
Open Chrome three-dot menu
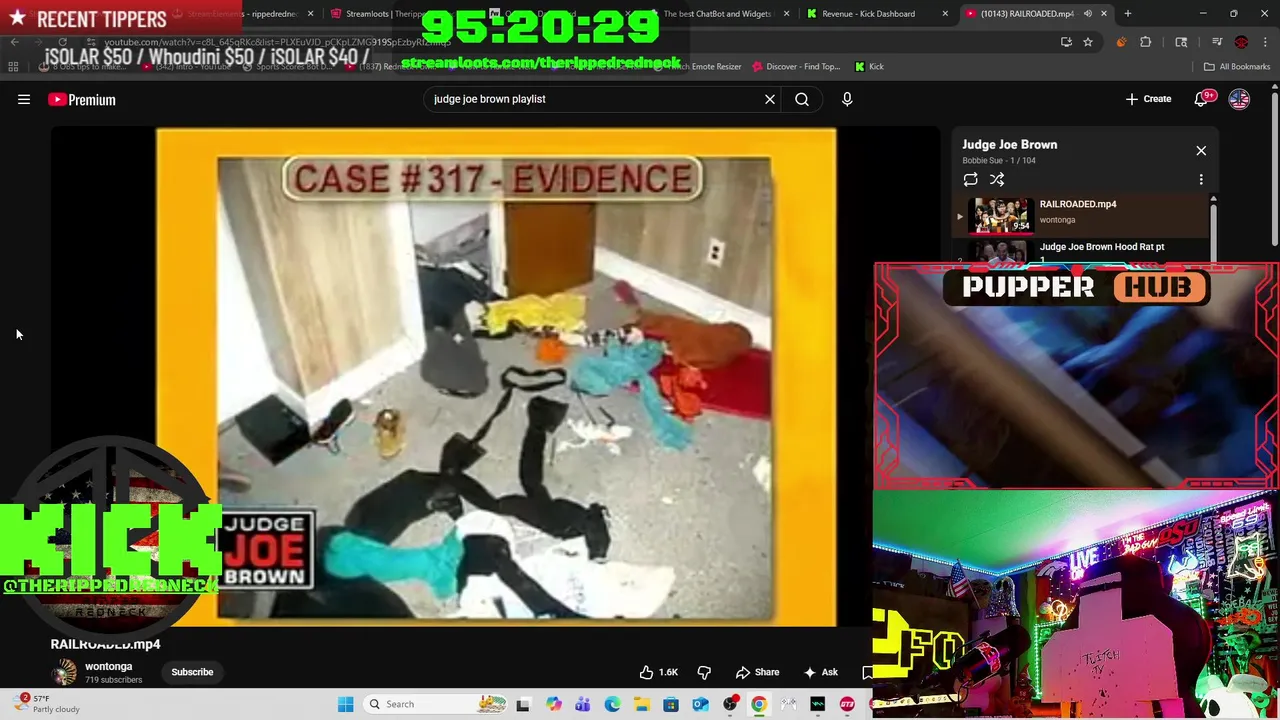1265,42
